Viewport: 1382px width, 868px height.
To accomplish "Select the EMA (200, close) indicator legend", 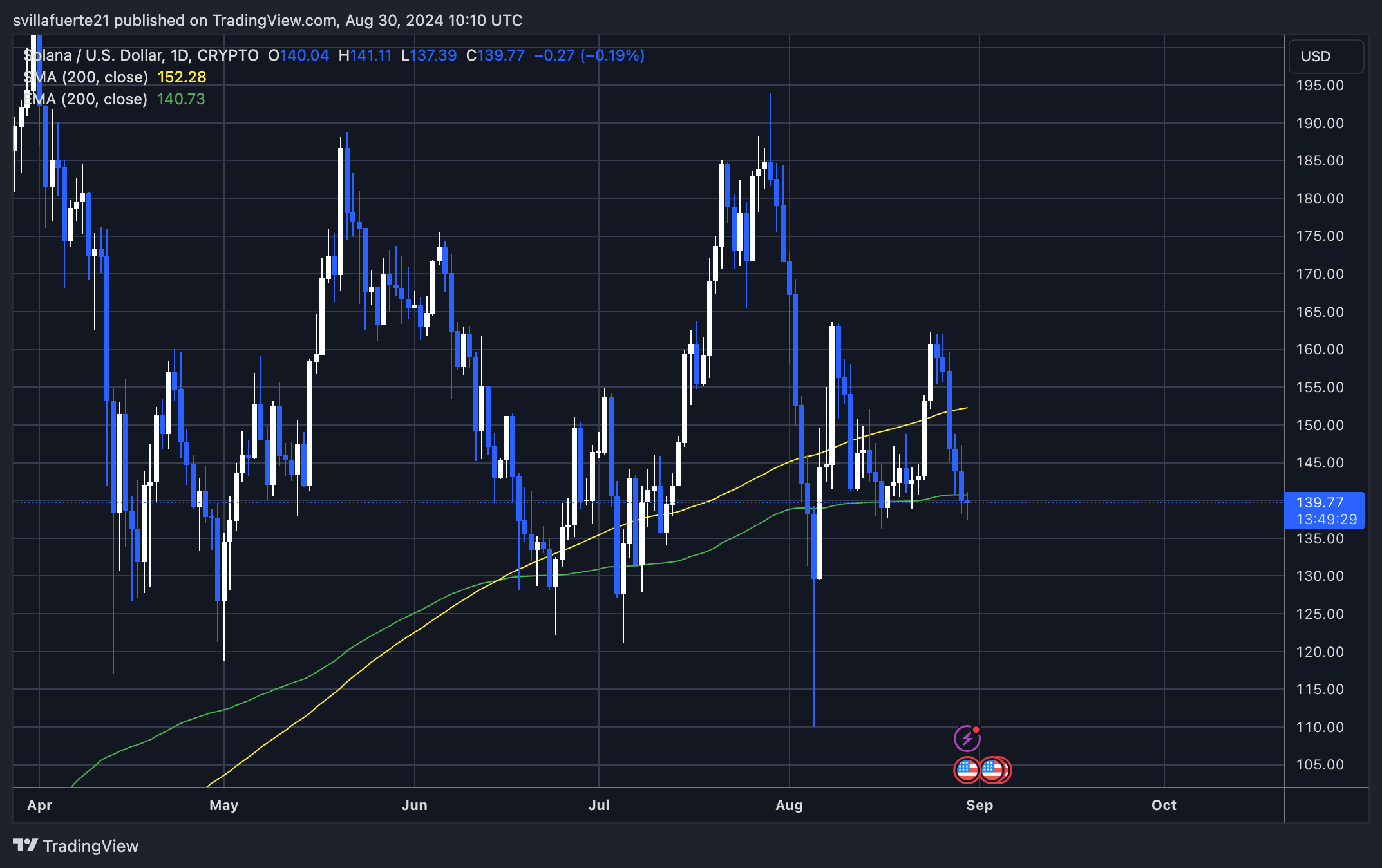I will tap(86, 99).
